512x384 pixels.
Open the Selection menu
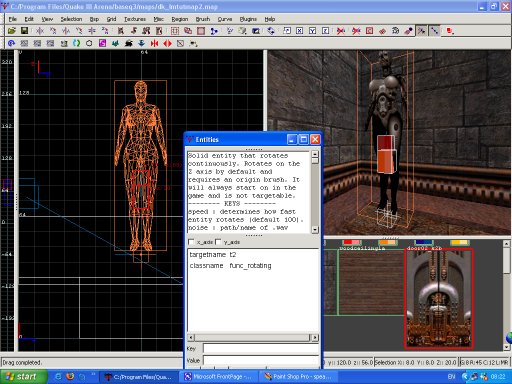coord(71,19)
